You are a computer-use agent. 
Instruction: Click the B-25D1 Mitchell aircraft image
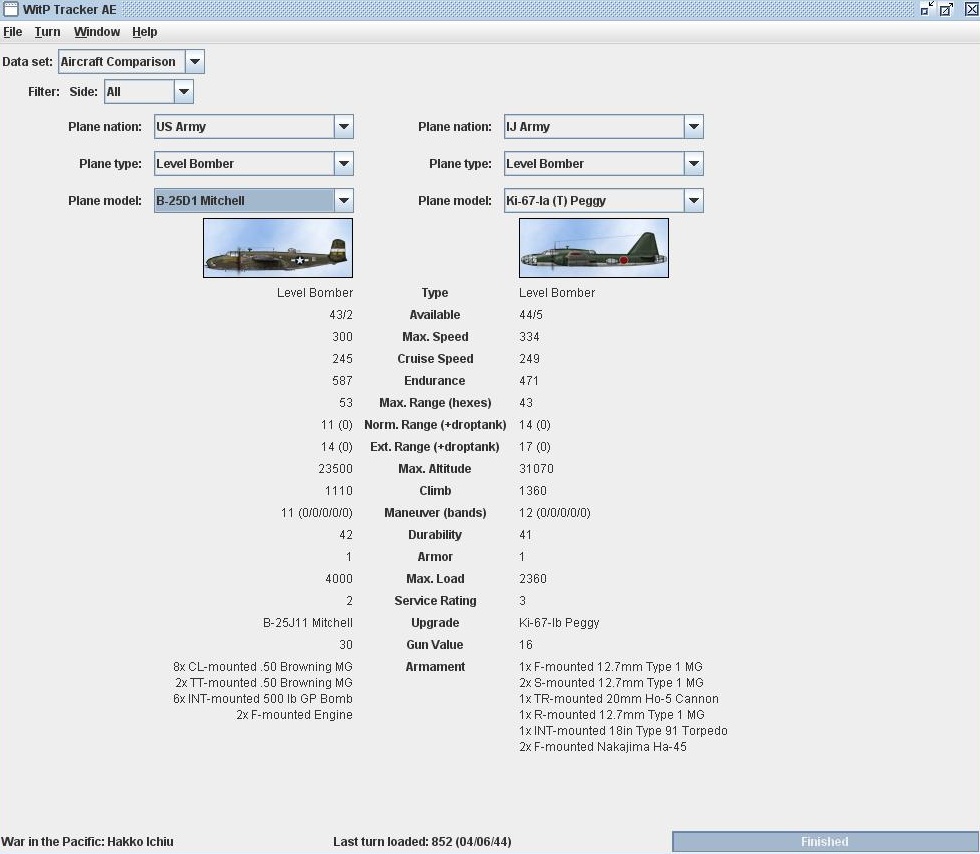click(x=278, y=248)
